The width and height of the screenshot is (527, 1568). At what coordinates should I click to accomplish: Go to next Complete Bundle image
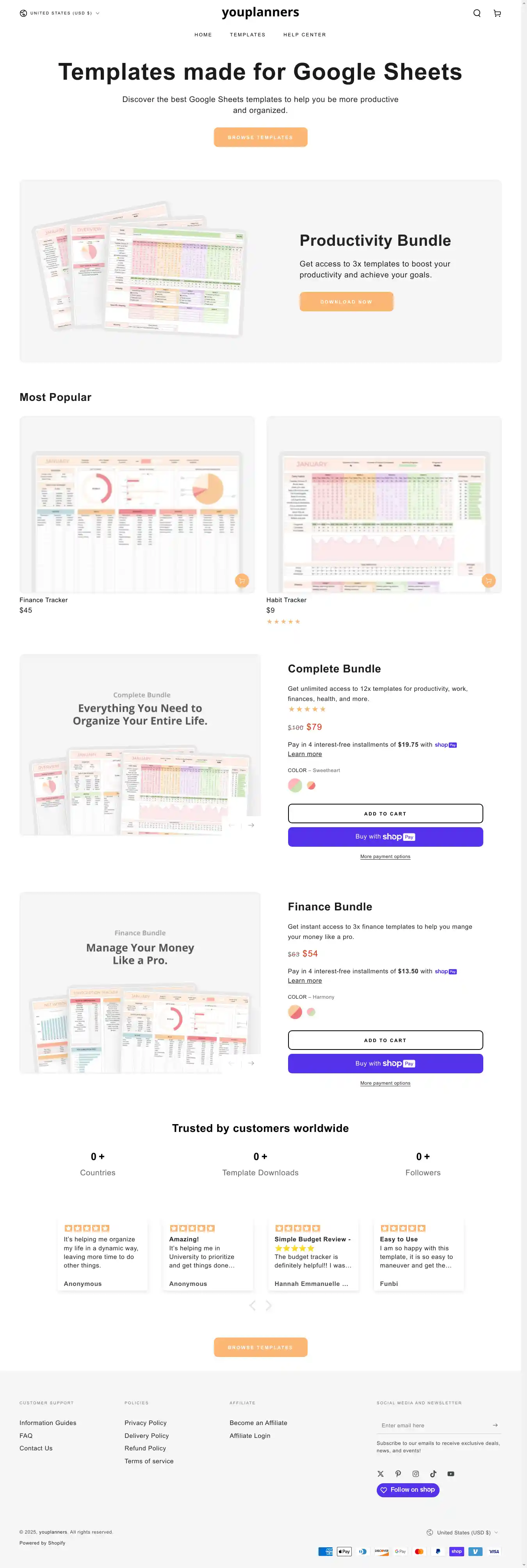pyautogui.click(x=251, y=825)
